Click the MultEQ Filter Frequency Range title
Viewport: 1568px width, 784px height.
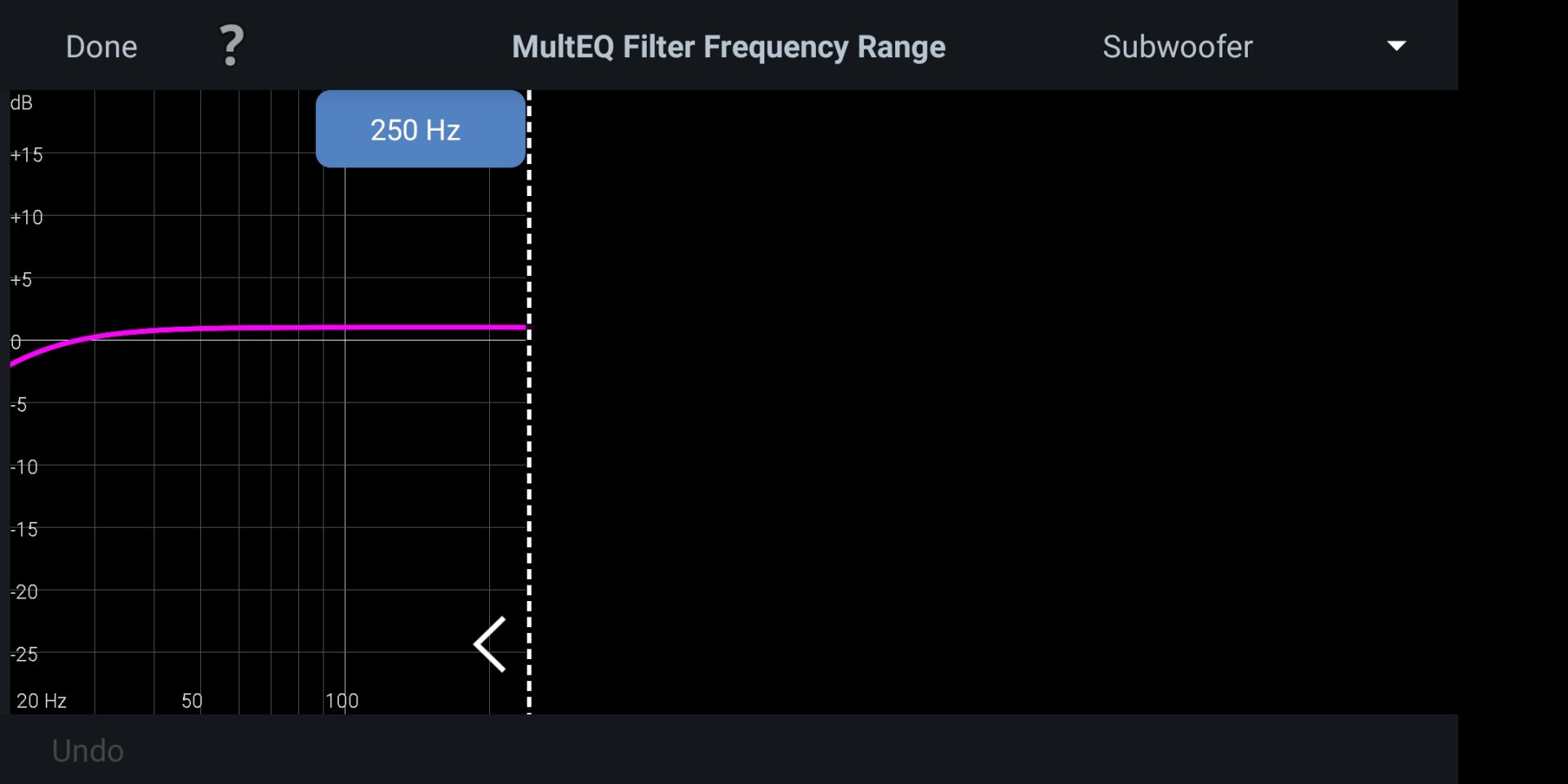[x=728, y=47]
